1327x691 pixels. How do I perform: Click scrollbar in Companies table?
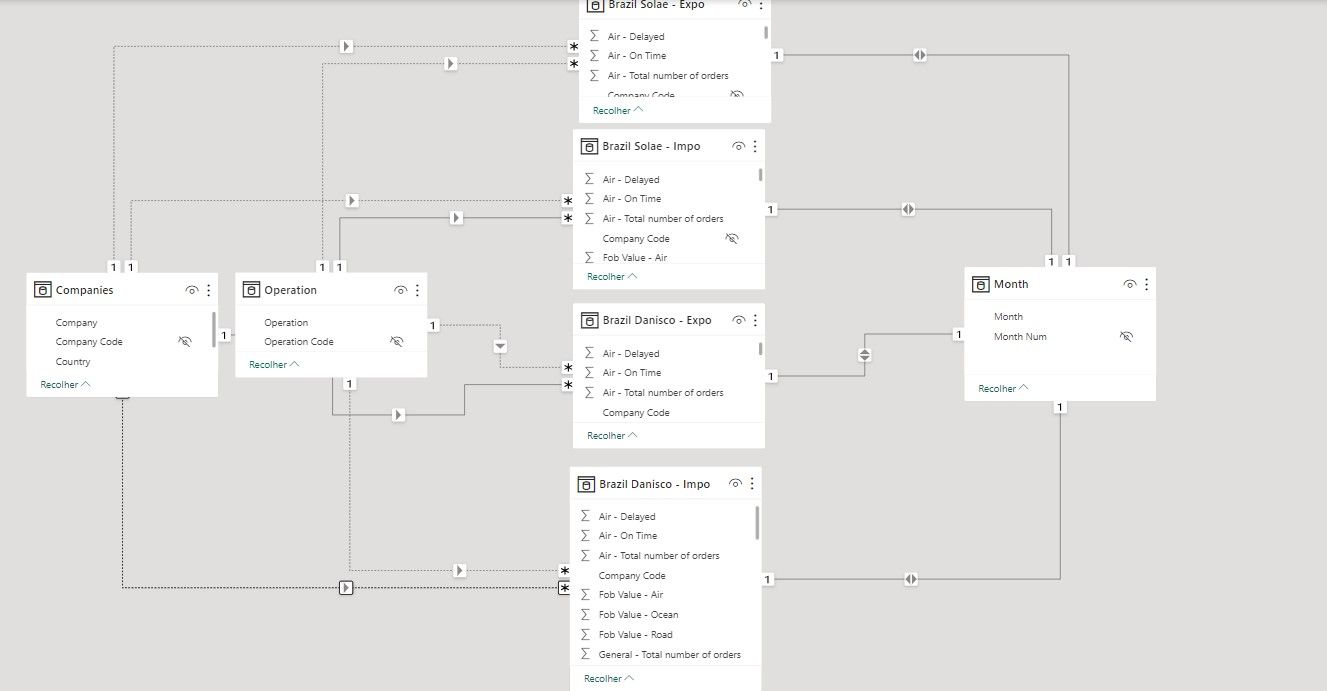[x=214, y=329]
